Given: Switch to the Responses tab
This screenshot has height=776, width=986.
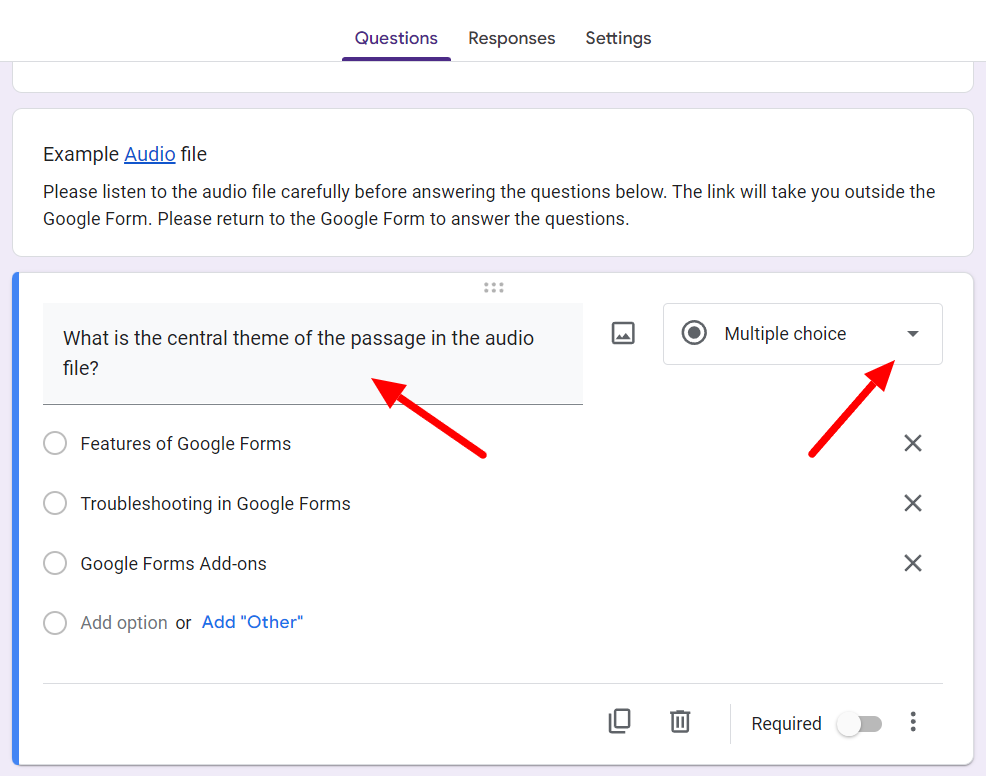Looking at the screenshot, I should click(511, 38).
